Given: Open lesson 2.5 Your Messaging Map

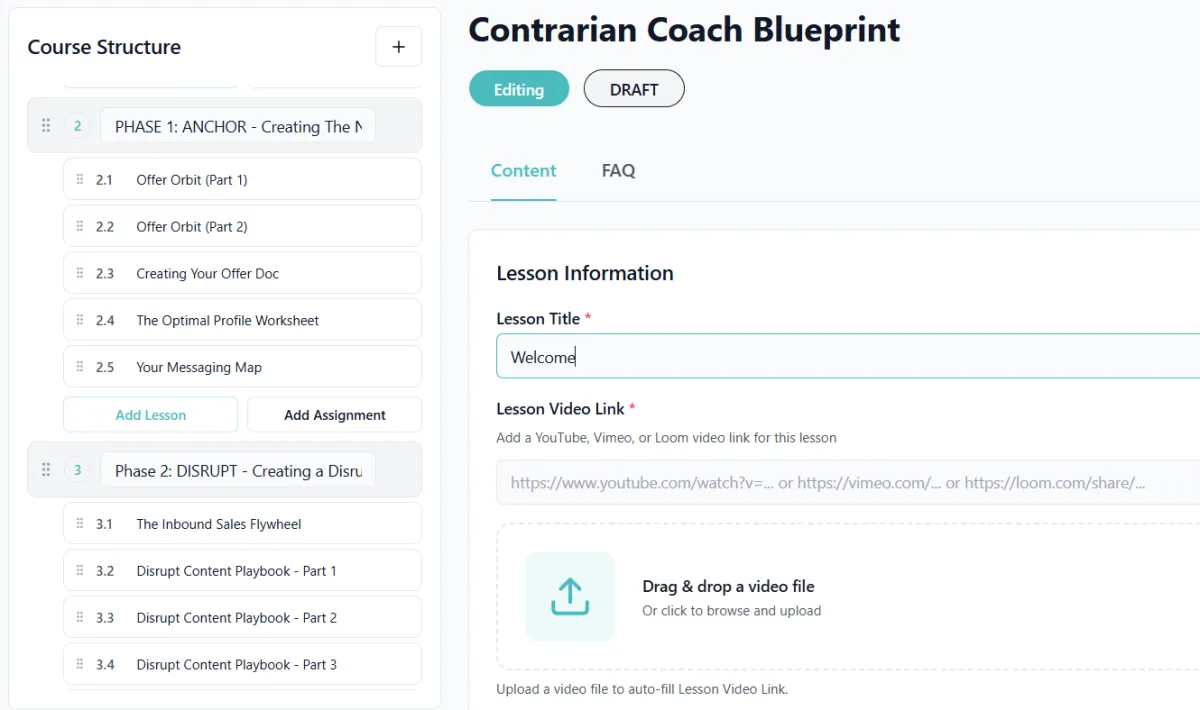Looking at the screenshot, I should (242, 367).
